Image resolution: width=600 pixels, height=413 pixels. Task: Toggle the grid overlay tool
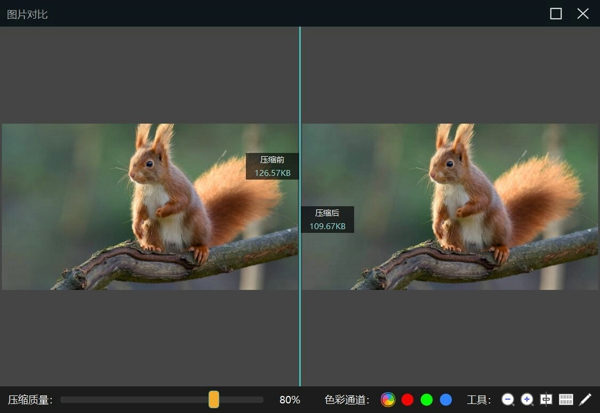point(566,400)
